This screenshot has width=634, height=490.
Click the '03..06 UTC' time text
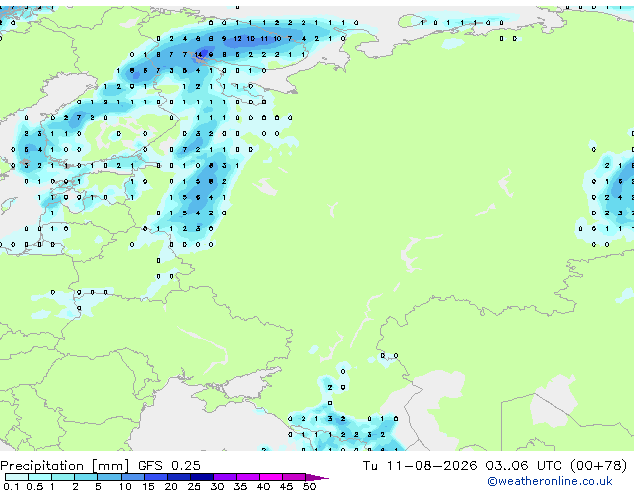coord(523,466)
